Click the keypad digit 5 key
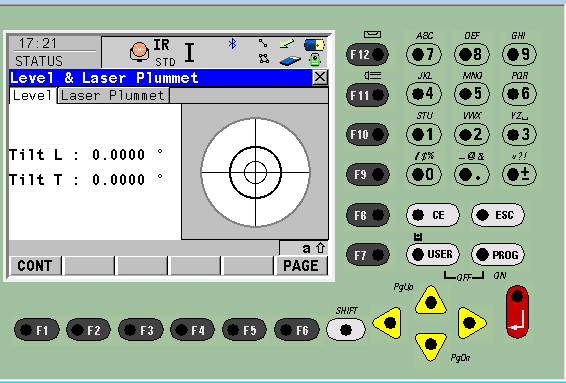 tap(472, 94)
